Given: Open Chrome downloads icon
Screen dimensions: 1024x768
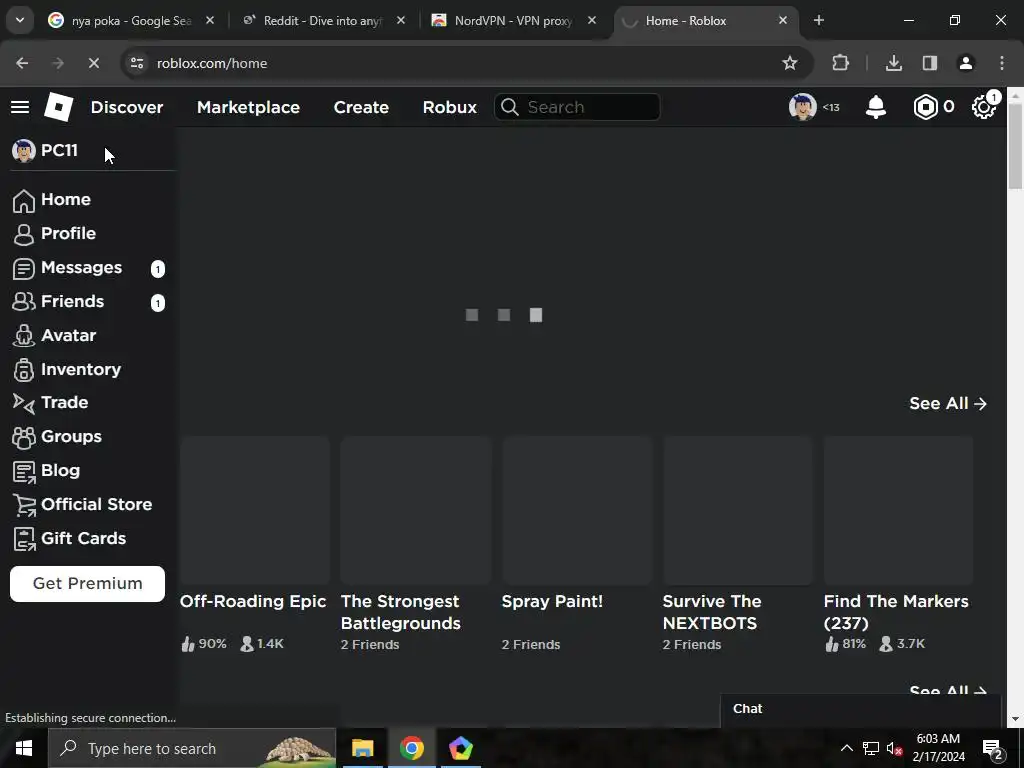Looking at the screenshot, I should coord(894,63).
